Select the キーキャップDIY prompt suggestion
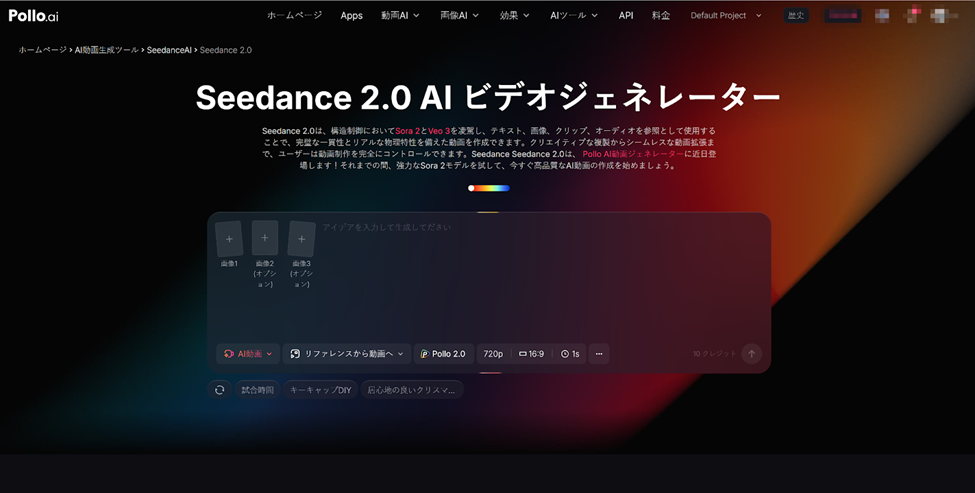The width and height of the screenshot is (975, 493). [x=321, y=390]
